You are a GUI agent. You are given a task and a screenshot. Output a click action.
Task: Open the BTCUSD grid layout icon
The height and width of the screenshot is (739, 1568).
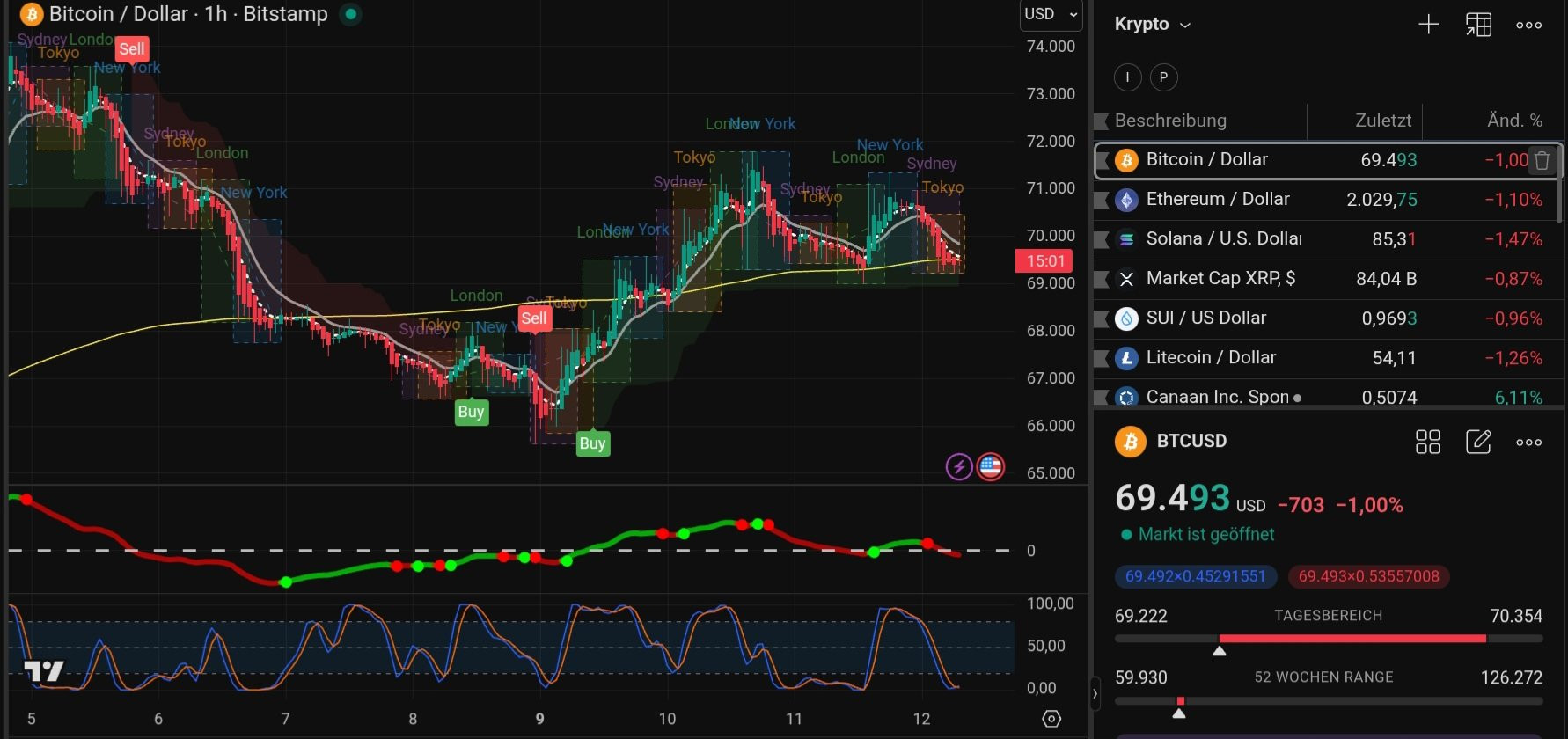(x=1427, y=442)
